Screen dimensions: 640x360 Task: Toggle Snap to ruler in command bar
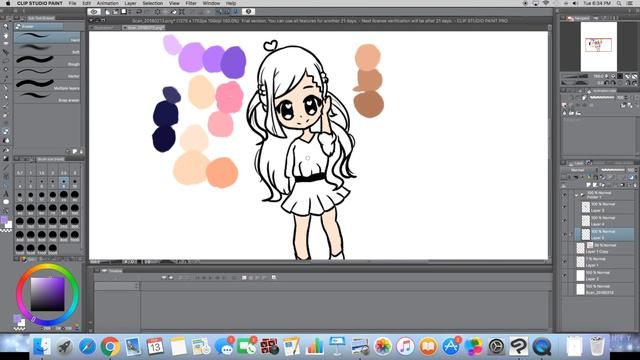point(219,11)
